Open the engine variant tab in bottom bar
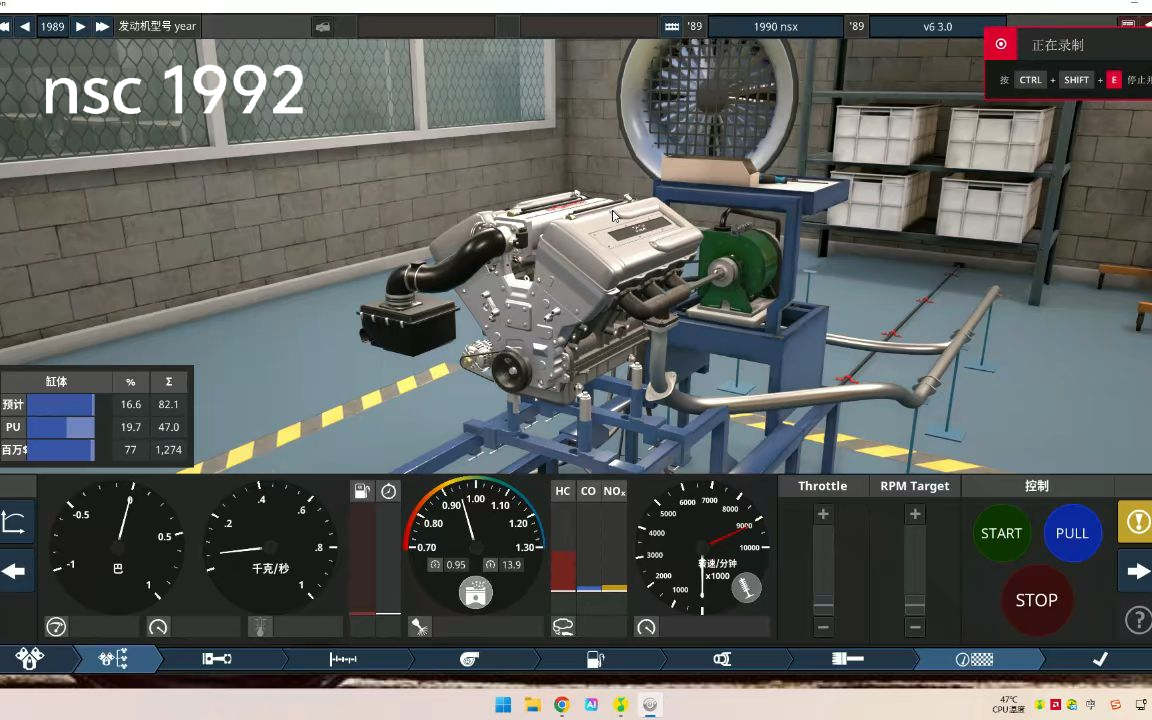This screenshot has width=1152, height=720. pos(114,659)
